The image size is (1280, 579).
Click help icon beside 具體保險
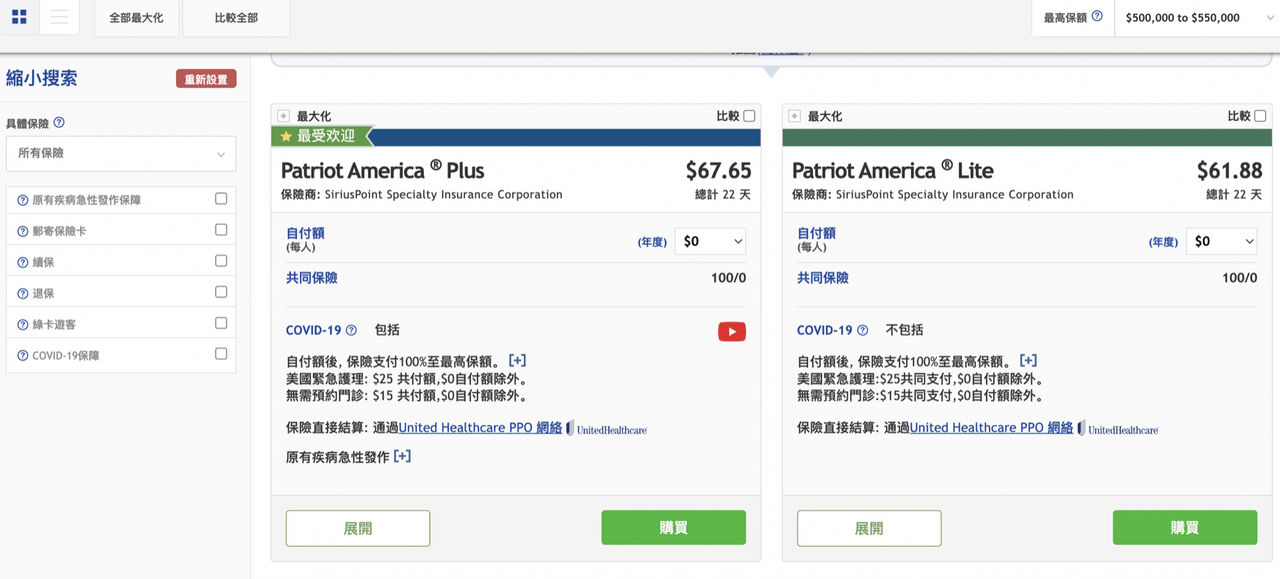[59, 123]
